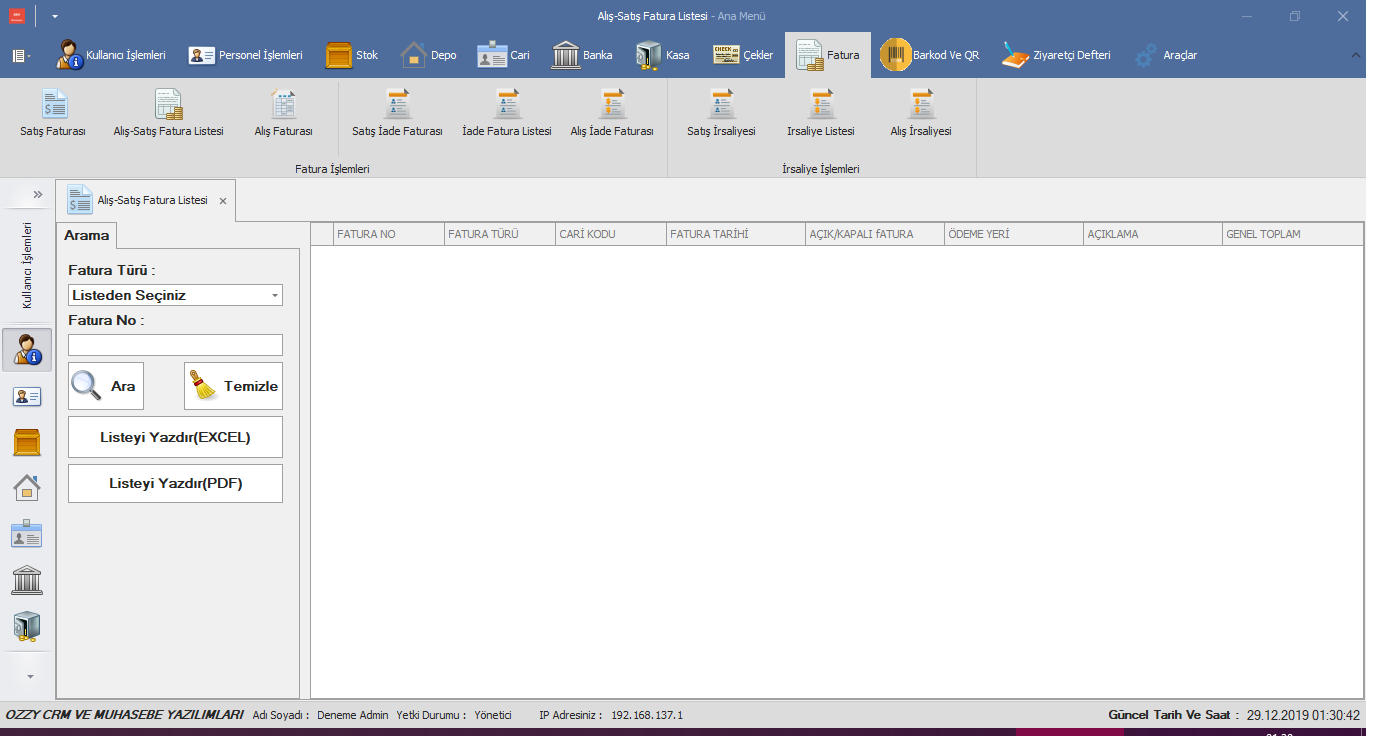Switch to the Stok ribbon tab

[x=352, y=55]
